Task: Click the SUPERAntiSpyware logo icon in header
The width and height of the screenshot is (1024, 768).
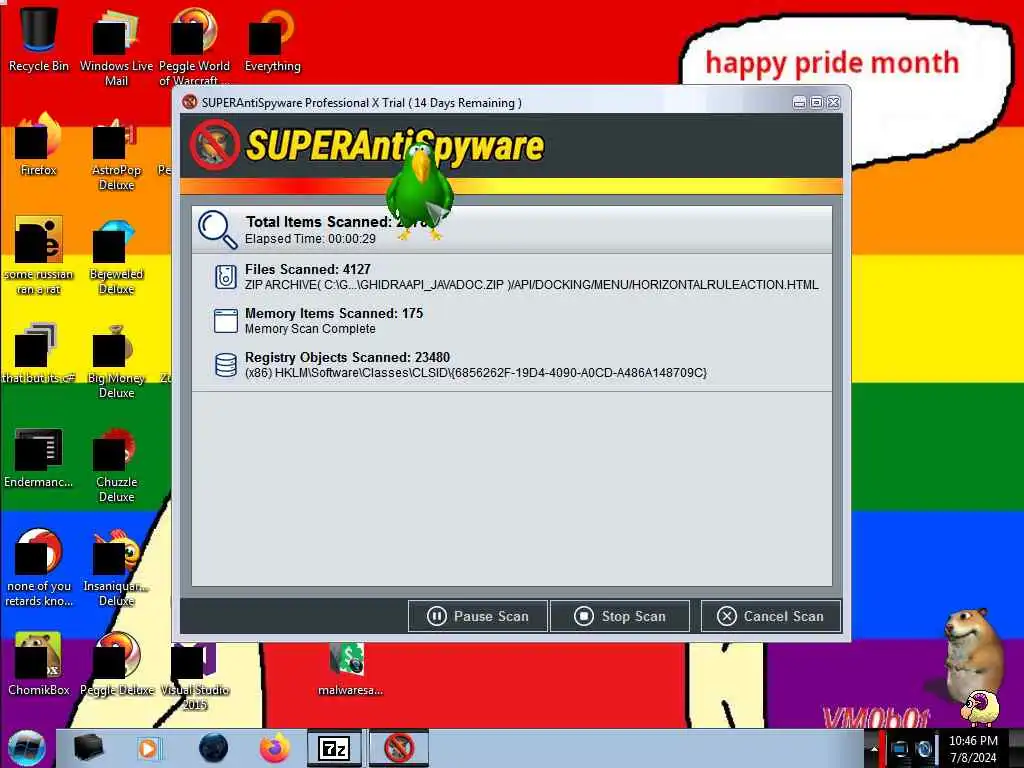Action: (x=214, y=145)
